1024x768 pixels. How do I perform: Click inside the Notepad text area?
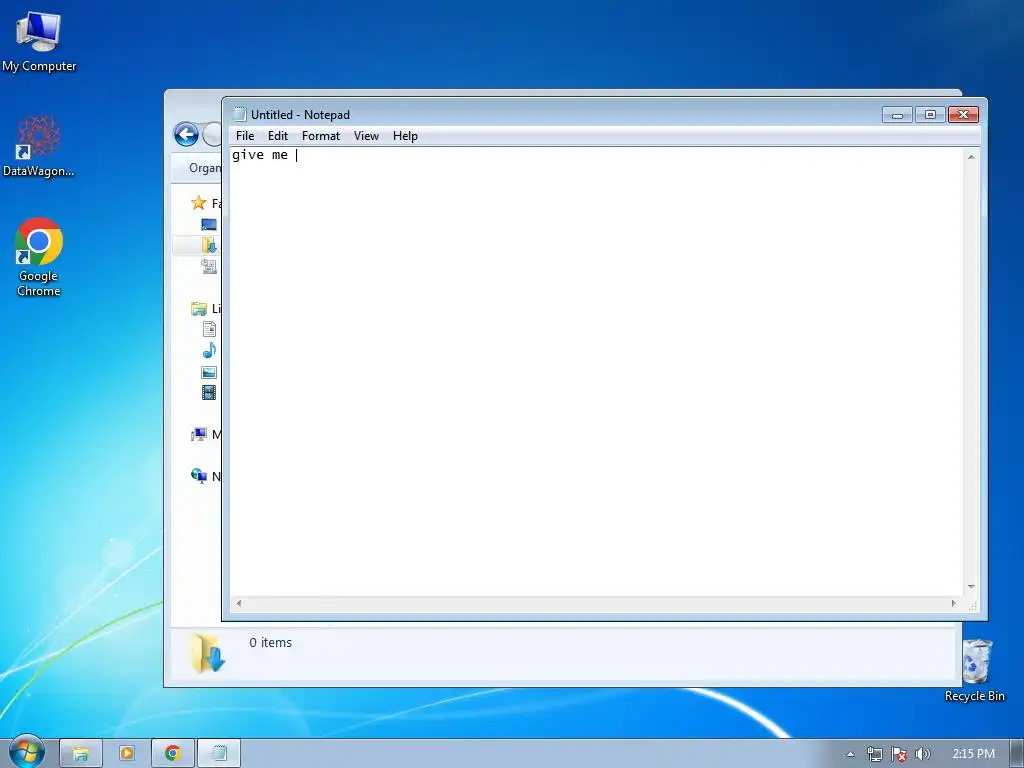[x=597, y=372]
